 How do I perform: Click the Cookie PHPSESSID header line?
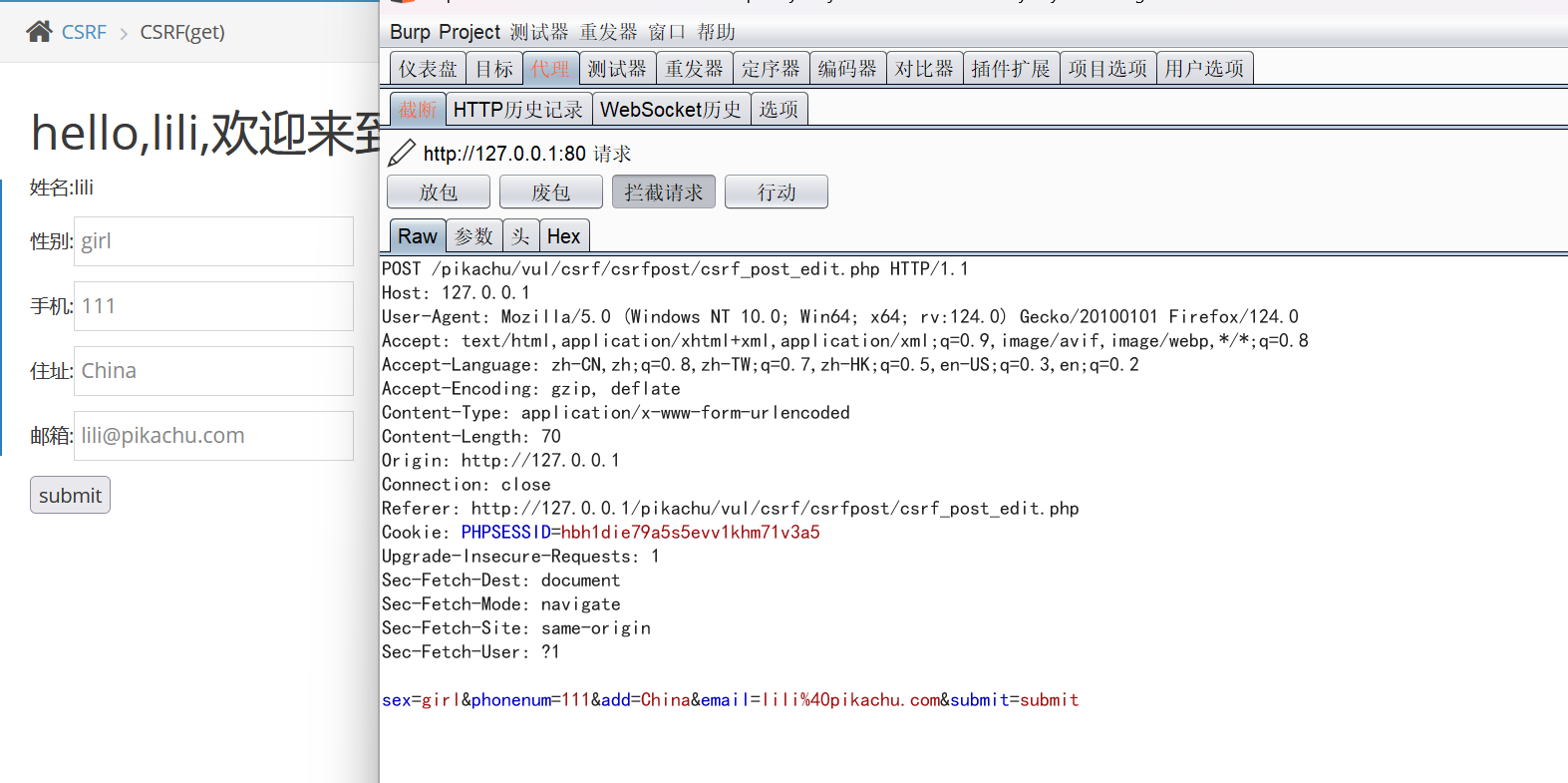pos(601,533)
